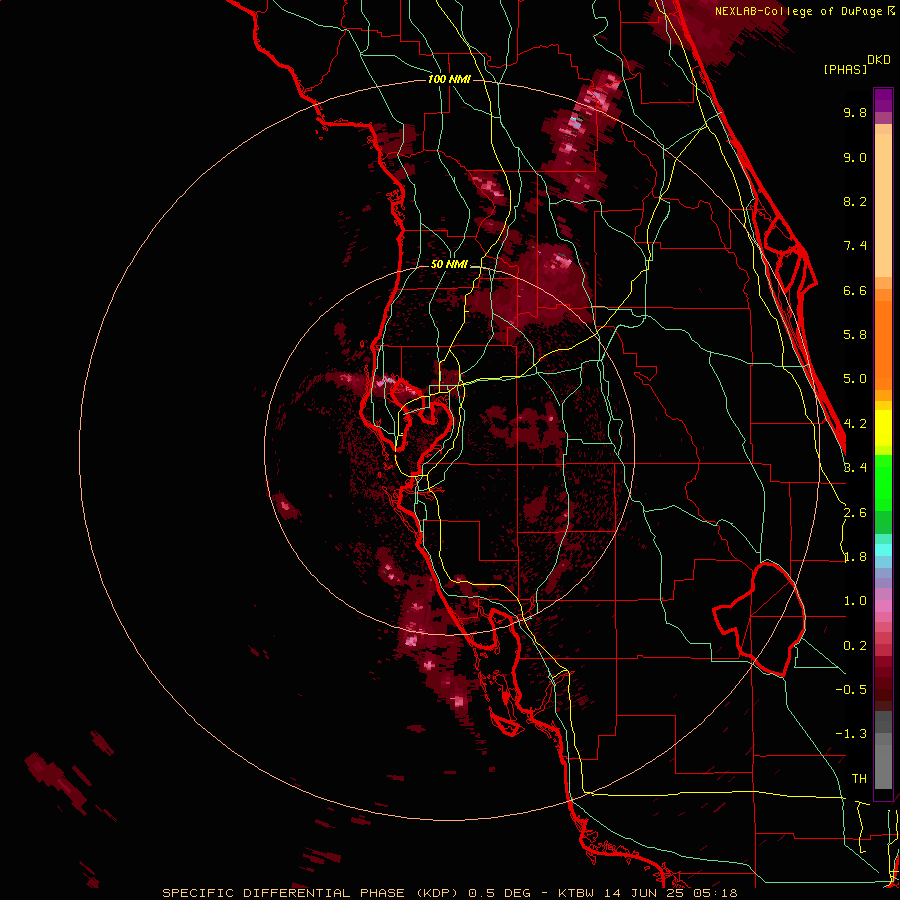900x900 pixels.
Task: Click the -1.3 value on the color scale
Action: pos(851,734)
